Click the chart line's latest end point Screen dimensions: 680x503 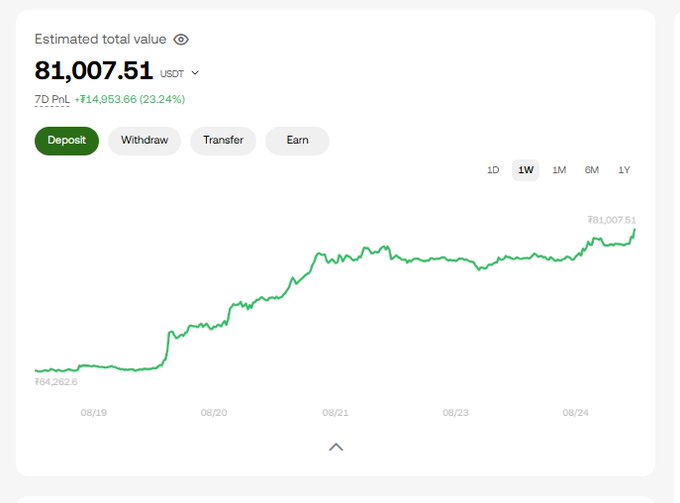pyautogui.click(x=634, y=229)
